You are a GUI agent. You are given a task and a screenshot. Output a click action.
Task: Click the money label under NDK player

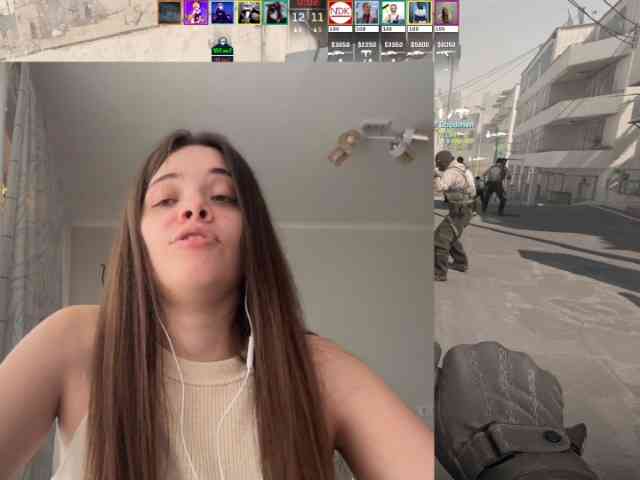click(340, 44)
